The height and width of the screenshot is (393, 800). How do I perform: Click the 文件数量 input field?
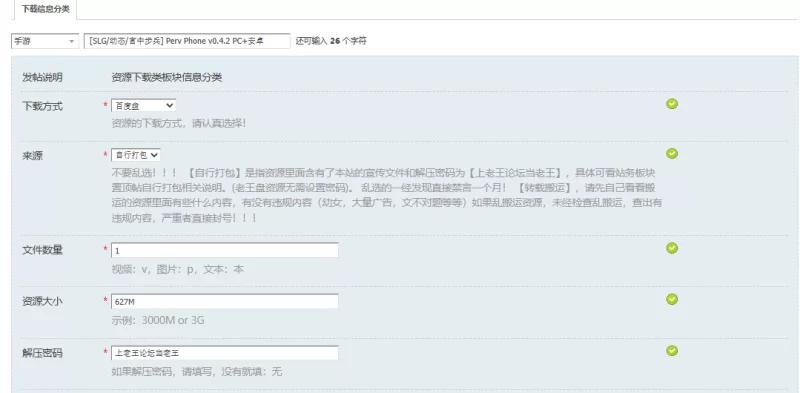click(x=224, y=251)
